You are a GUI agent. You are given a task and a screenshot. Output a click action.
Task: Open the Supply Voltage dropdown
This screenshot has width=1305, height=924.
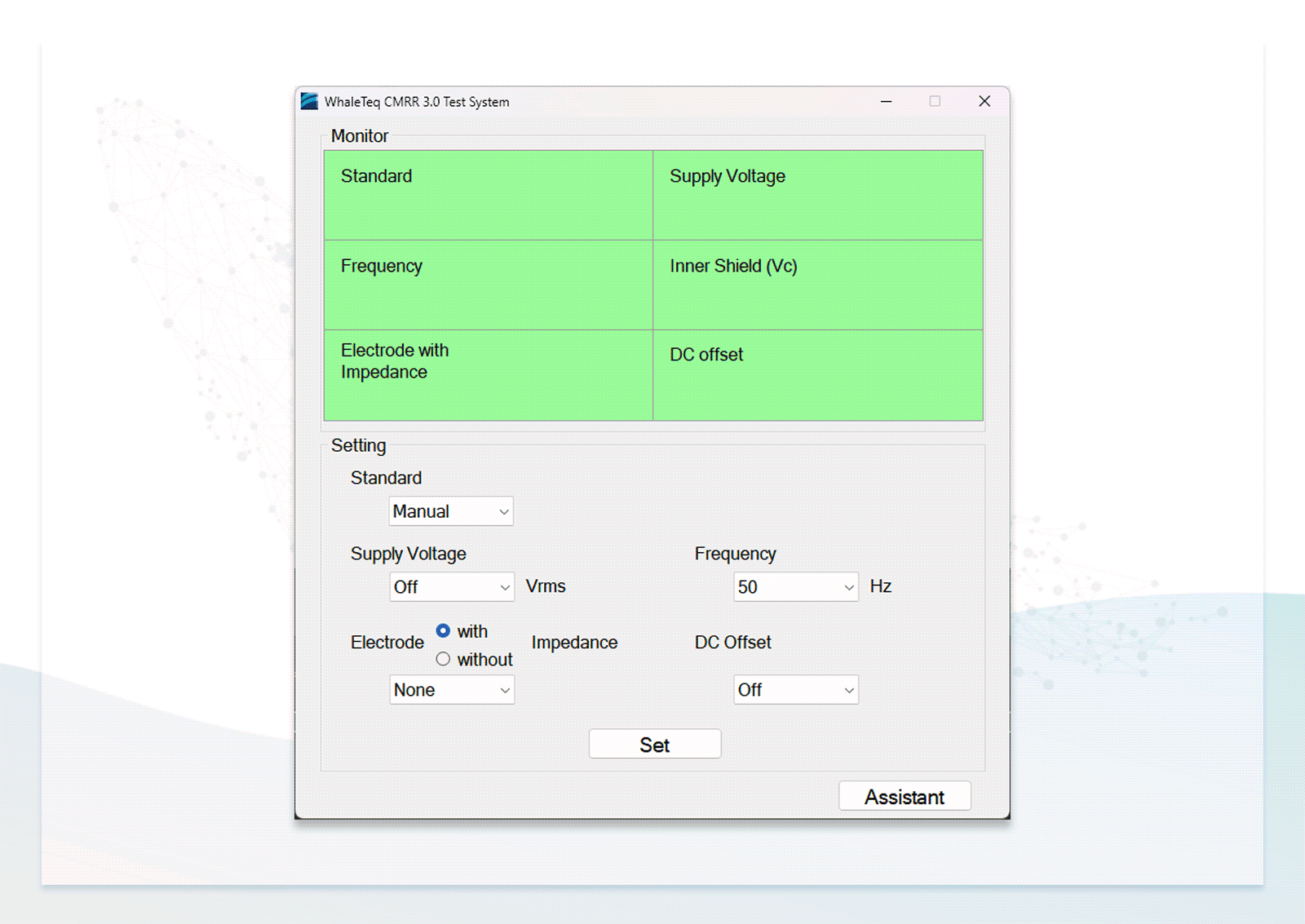452,587
